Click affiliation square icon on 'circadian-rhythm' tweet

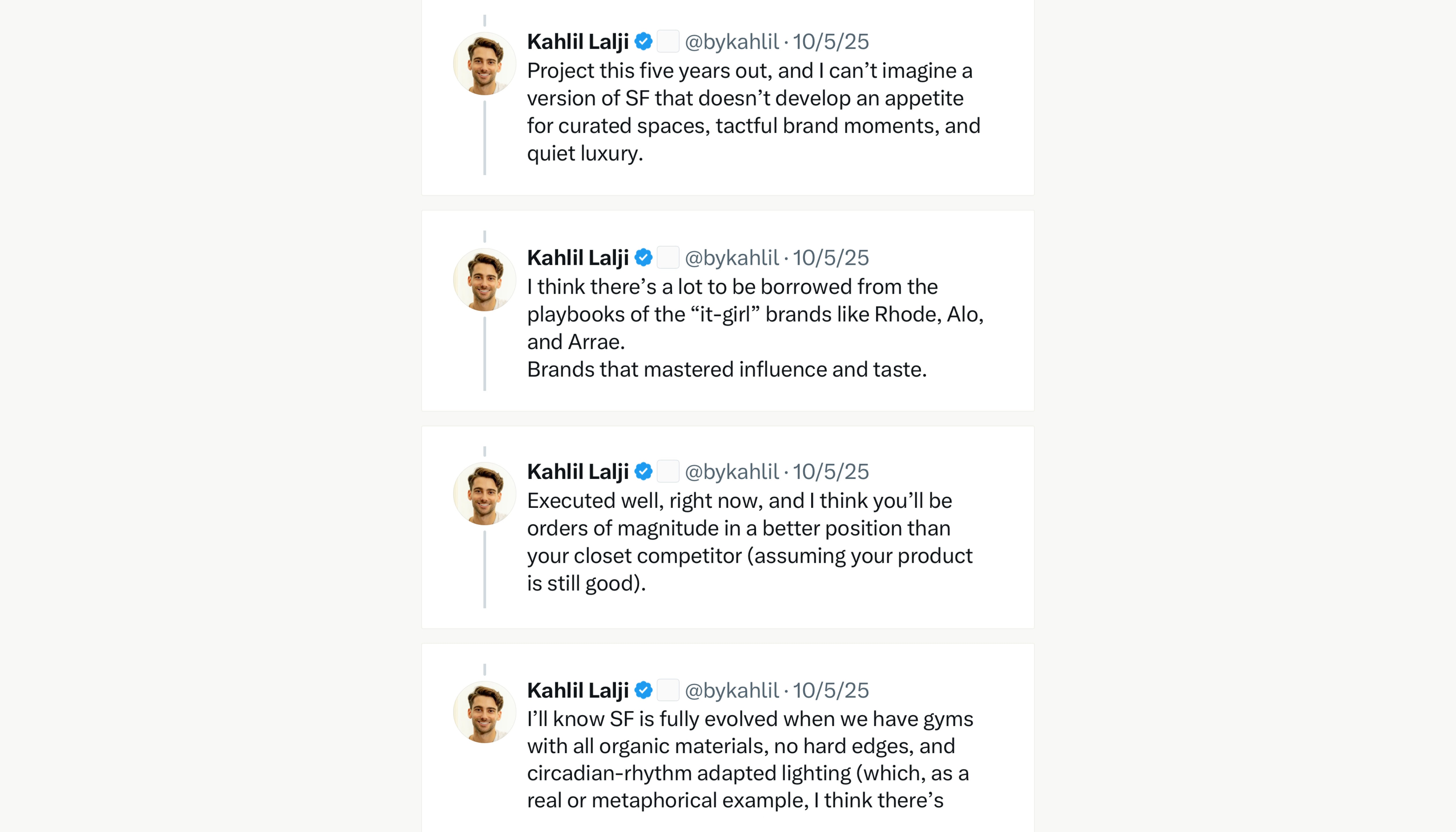[x=667, y=690]
